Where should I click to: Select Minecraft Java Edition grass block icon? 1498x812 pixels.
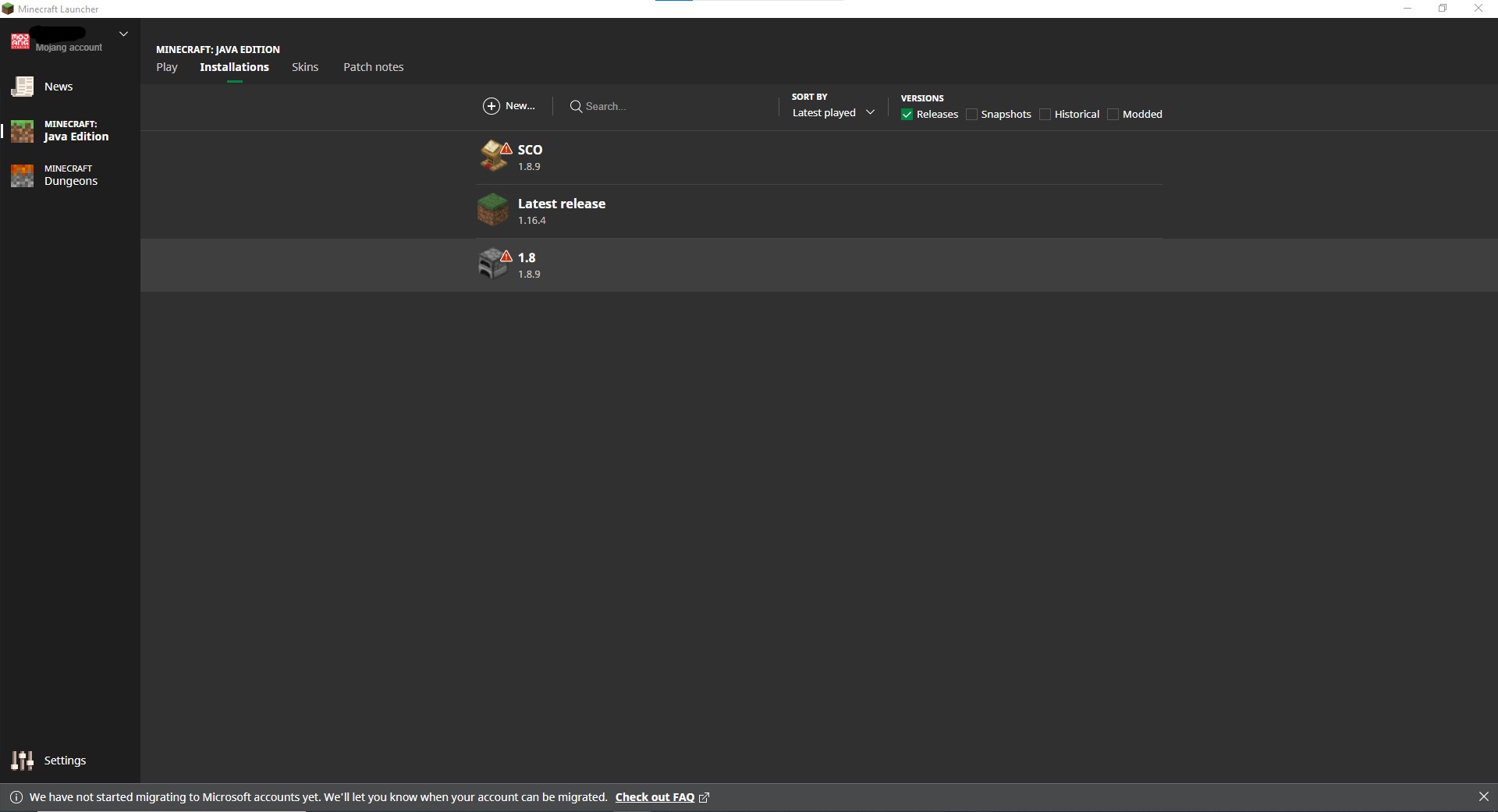23,131
